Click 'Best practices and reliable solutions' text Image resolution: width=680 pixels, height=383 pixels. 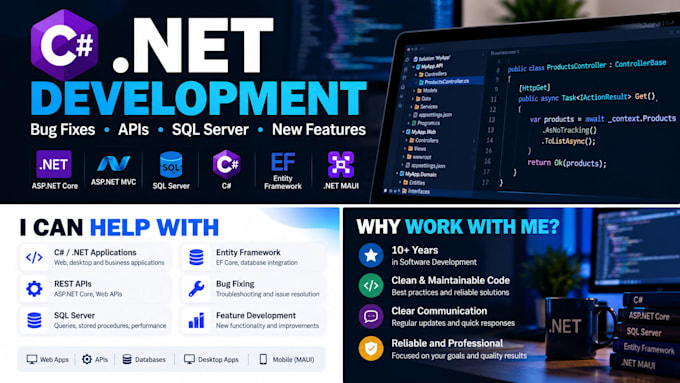pos(451,292)
